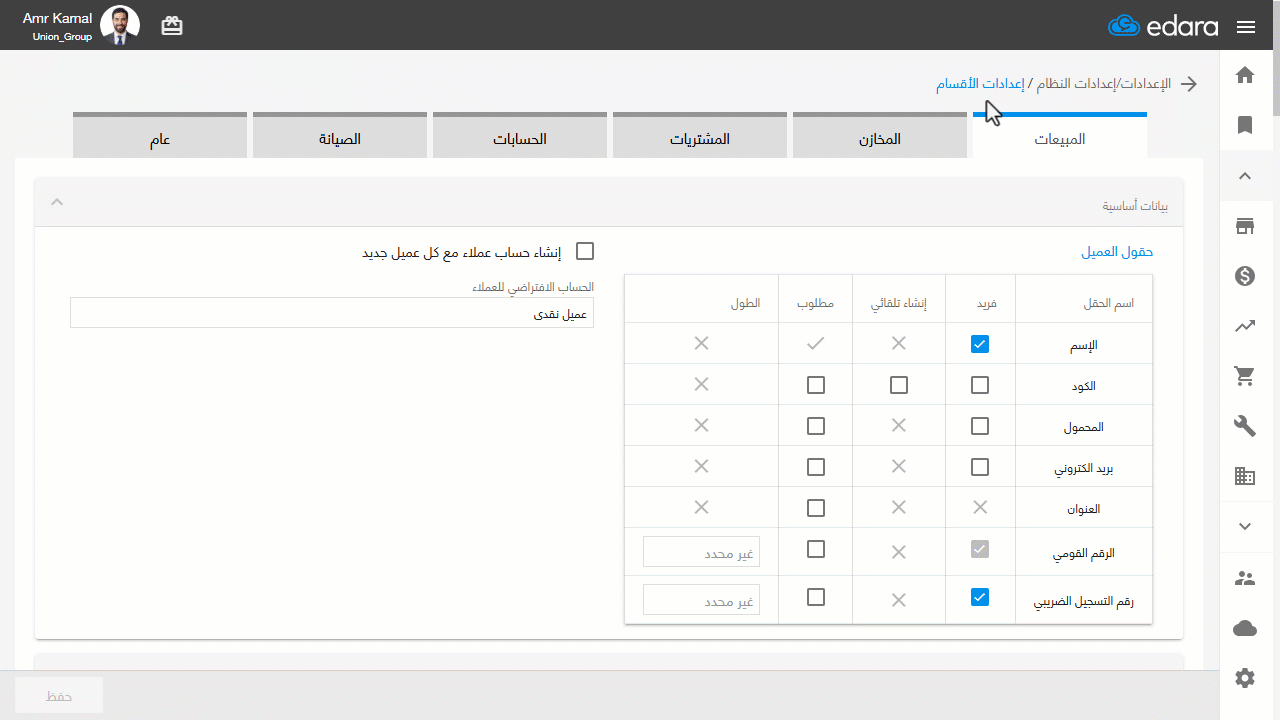The image size is (1280, 720).
Task: Switch to المخازن tab
Action: (880, 136)
